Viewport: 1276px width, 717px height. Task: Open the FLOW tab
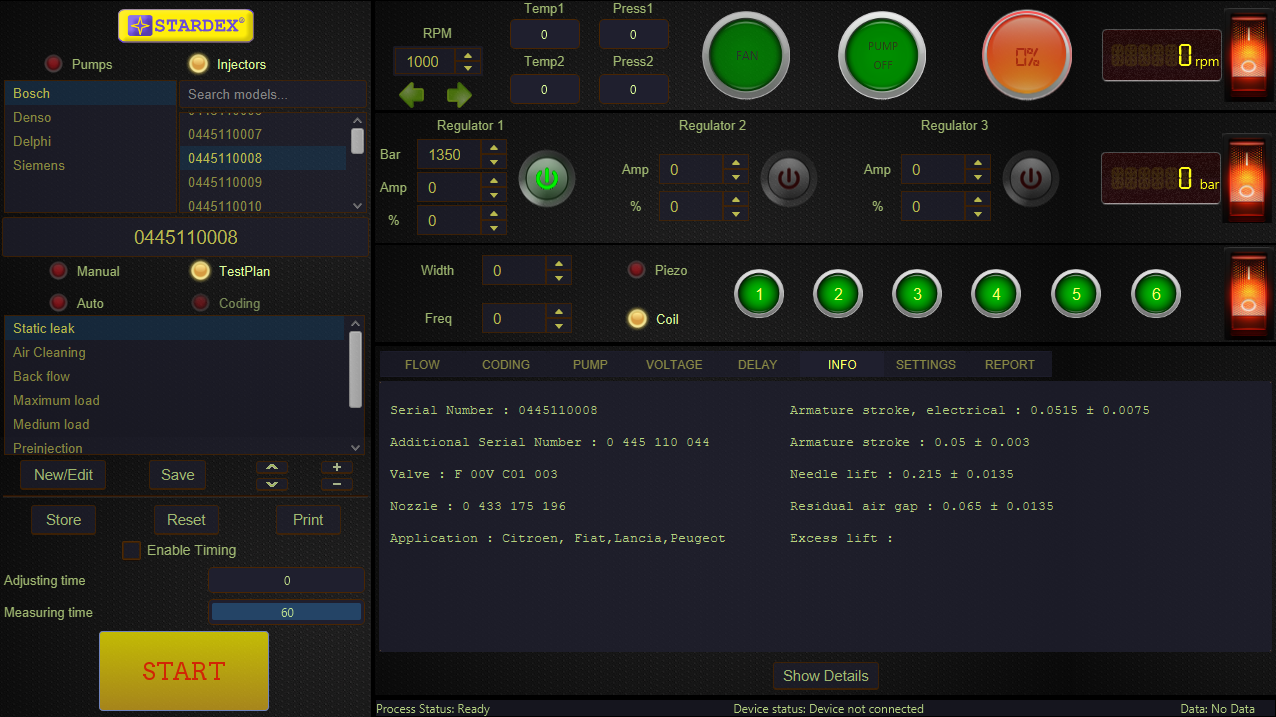pos(422,364)
